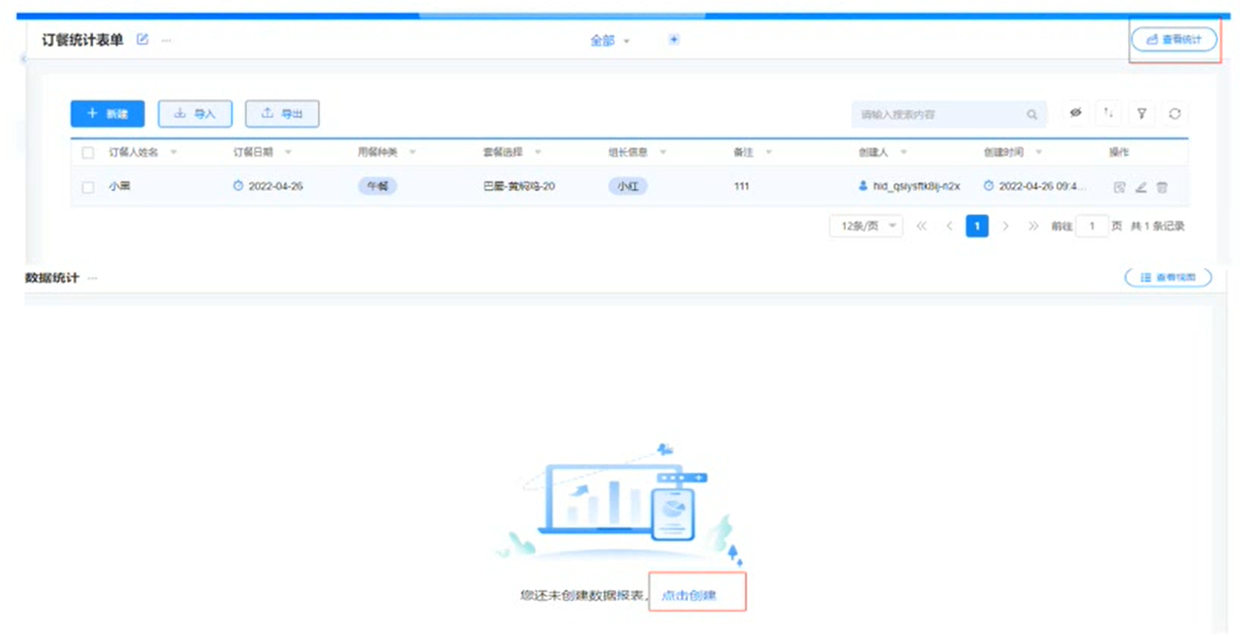Click the sort arrows icon in toolbar
1245x637 pixels.
pos(1108,114)
